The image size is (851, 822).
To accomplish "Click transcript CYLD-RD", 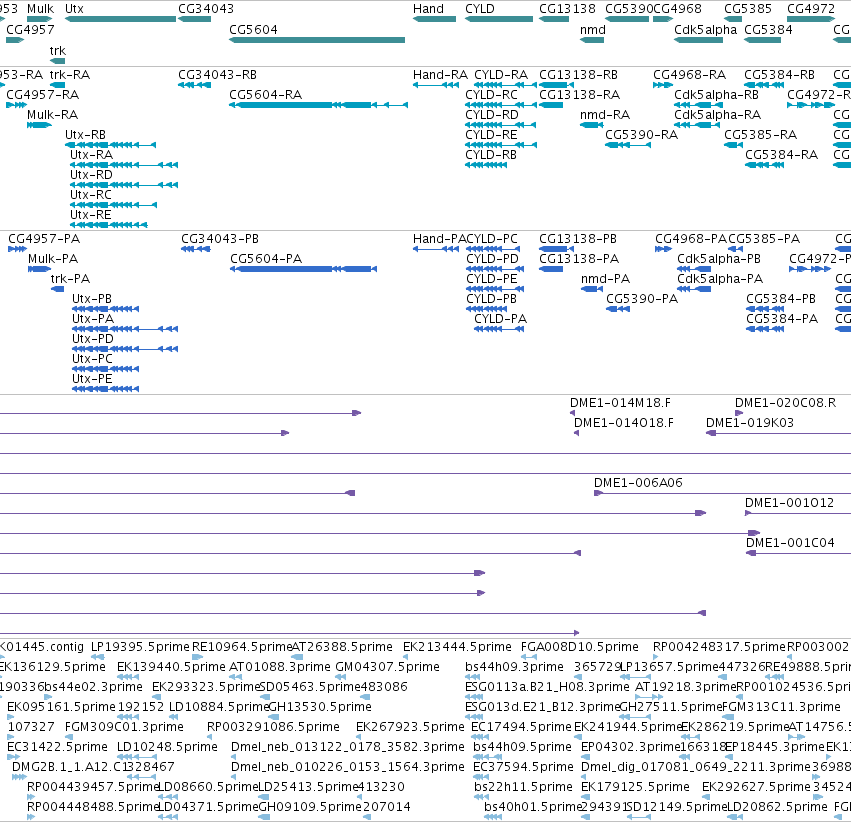I will 500,125.
